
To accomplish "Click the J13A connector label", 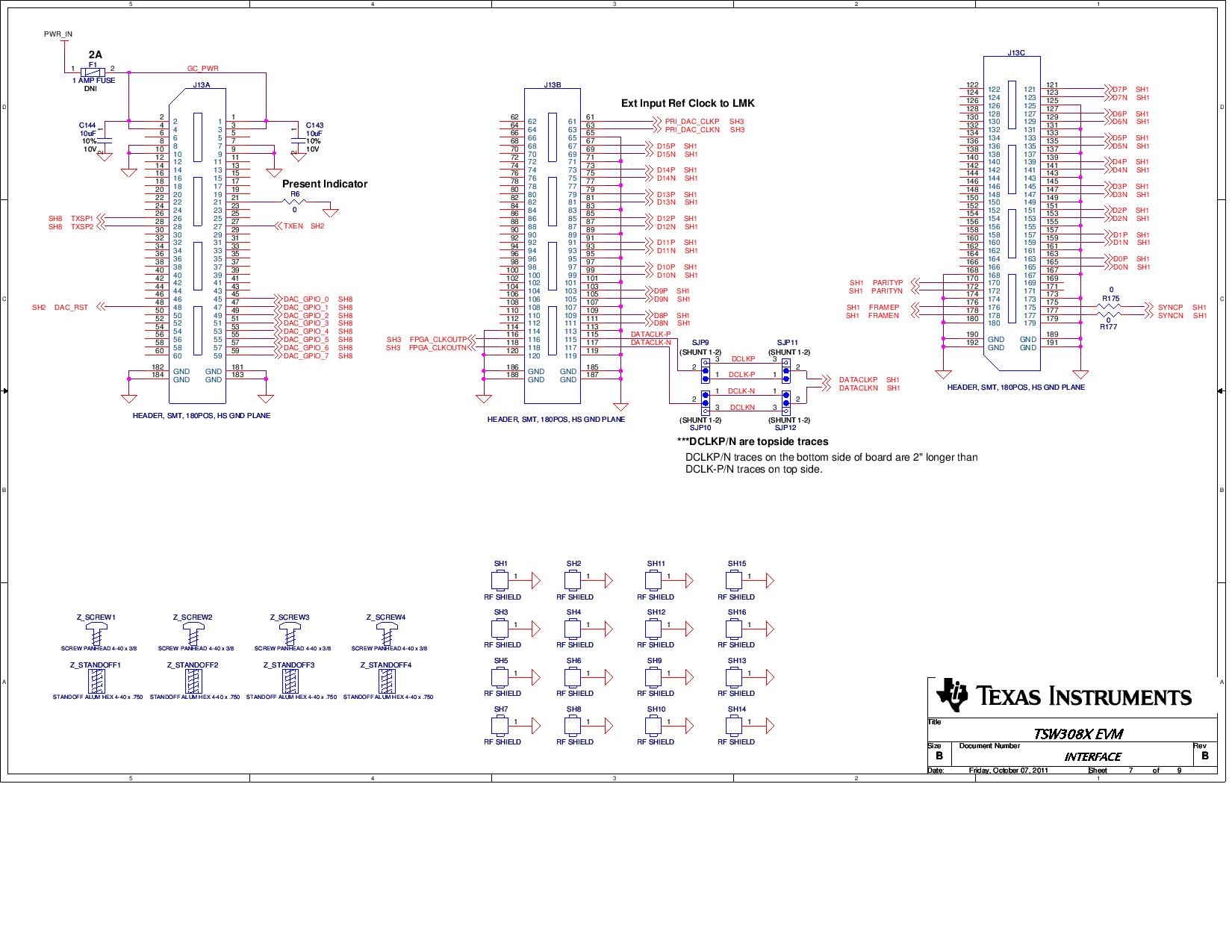I will [x=202, y=85].
